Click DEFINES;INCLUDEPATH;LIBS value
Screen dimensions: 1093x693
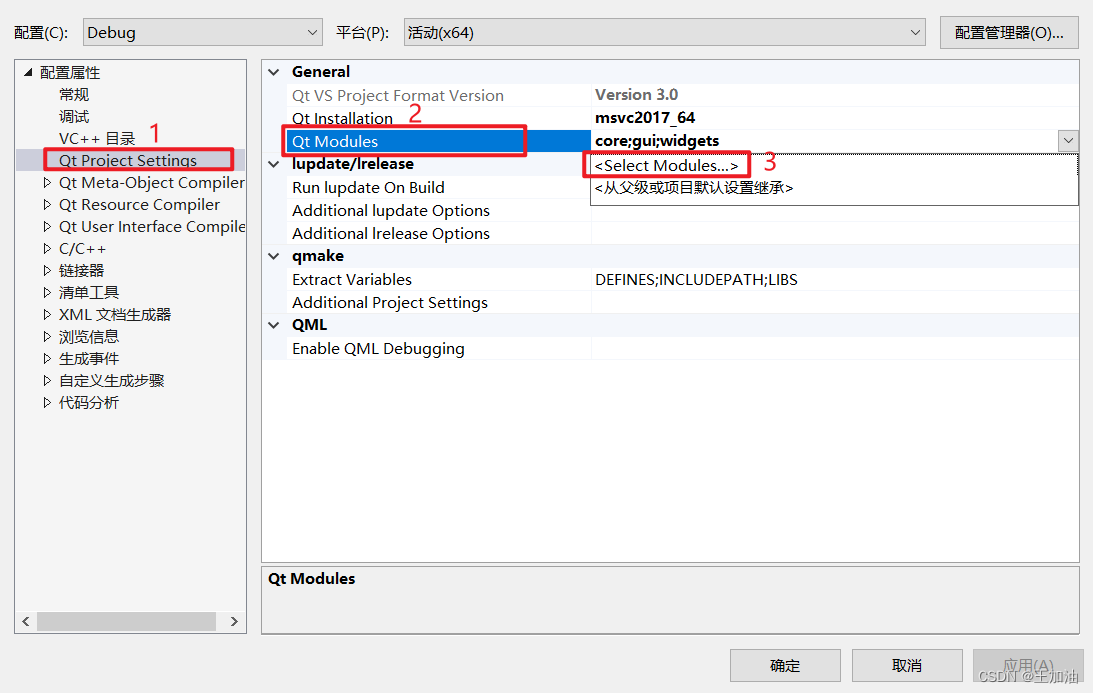click(x=696, y=280)
